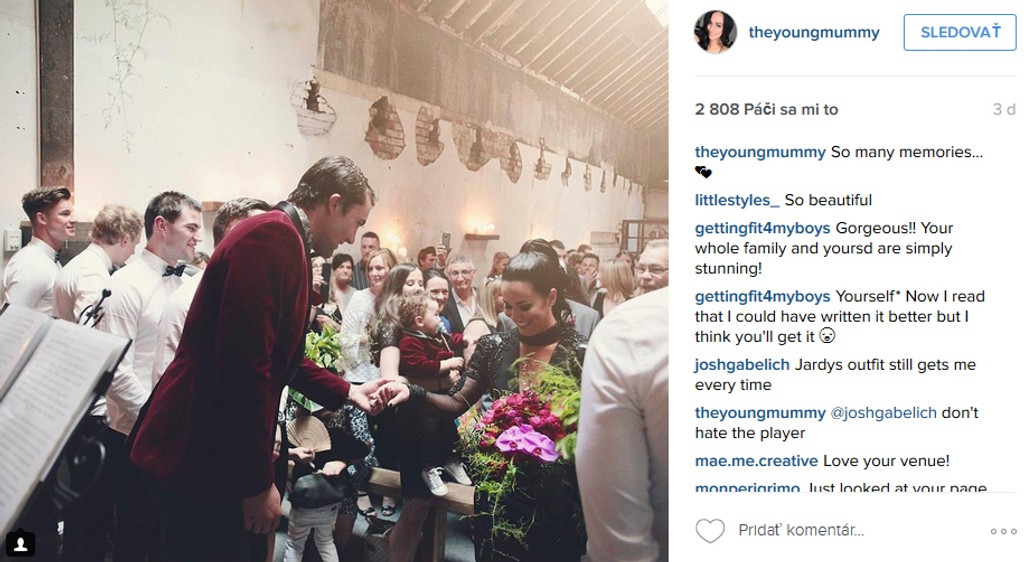Open littlestyles_ commenter profile

pos(737,200)
